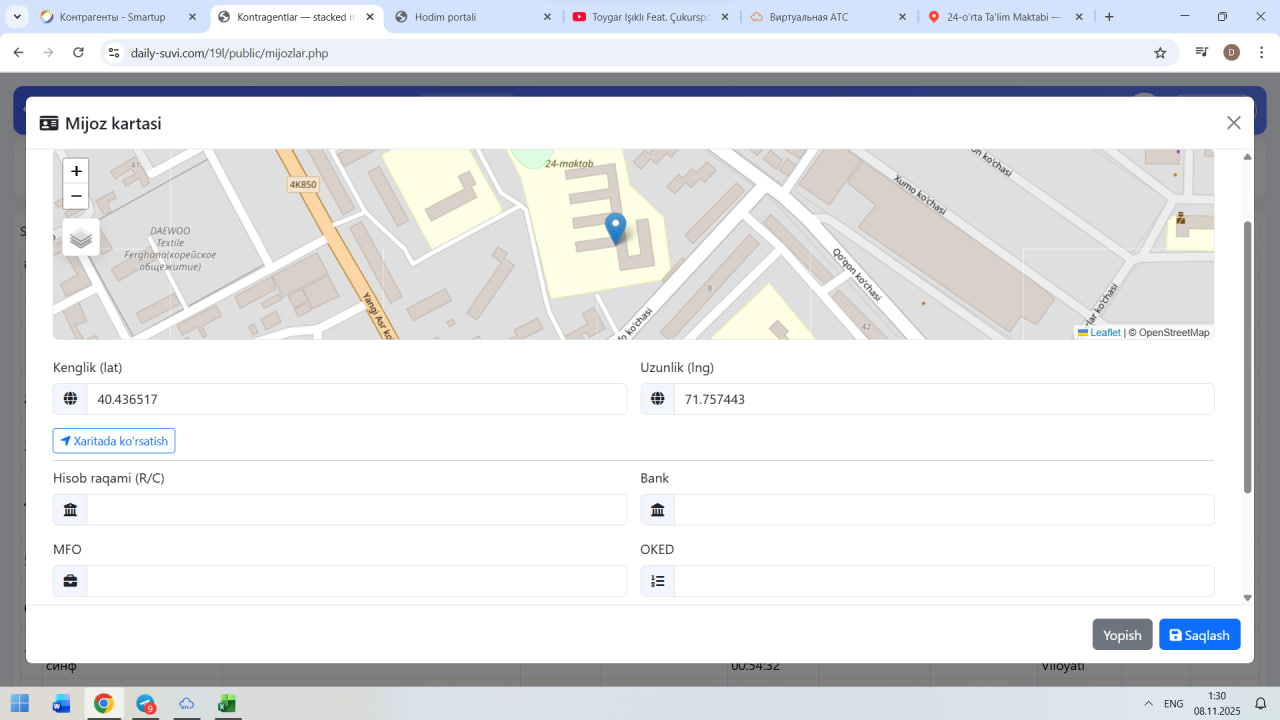Screen dimensions: 1280x720
Task: Click the Xaritada ko'rsatish button
Action: coord(114,441)
